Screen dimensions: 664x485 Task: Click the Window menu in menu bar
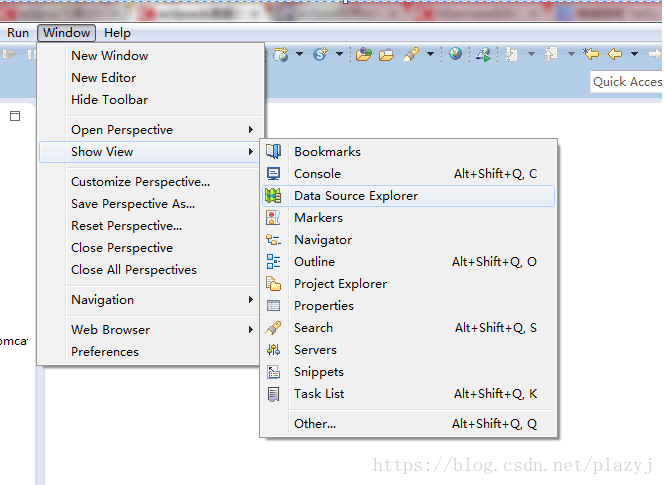[66, 33]
